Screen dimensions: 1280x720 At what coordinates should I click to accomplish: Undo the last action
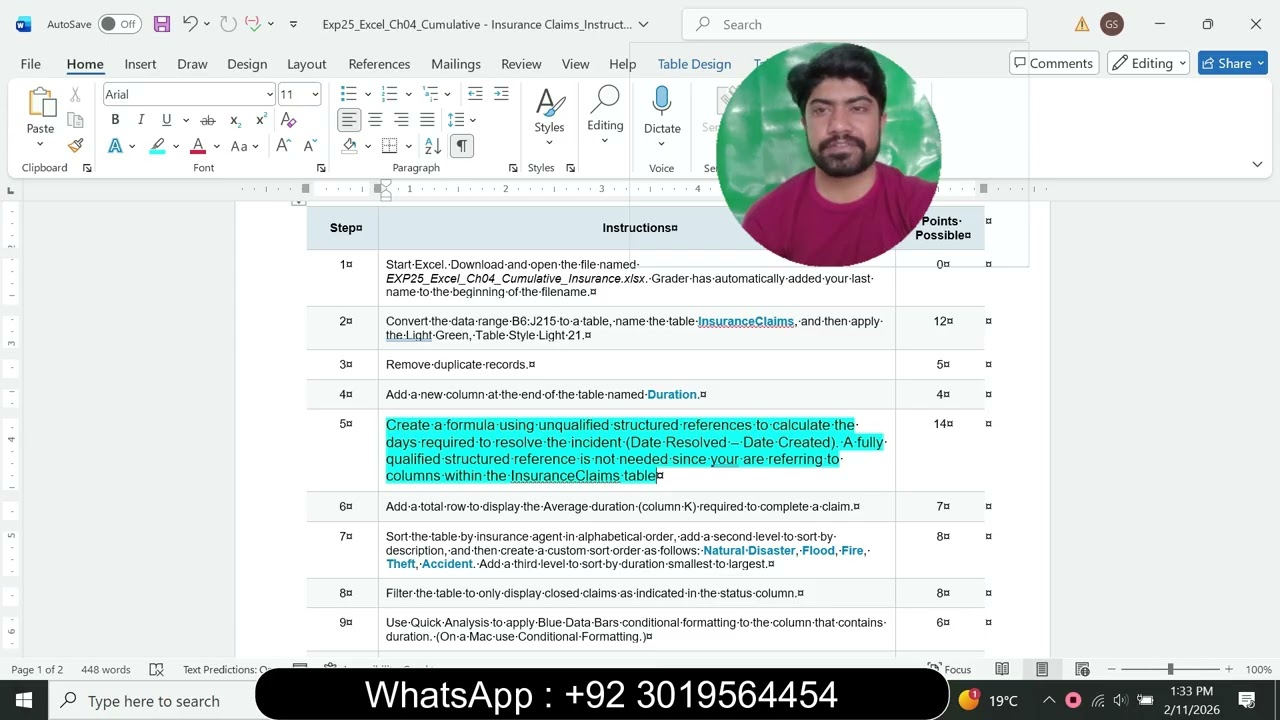[x=189, y=24]
